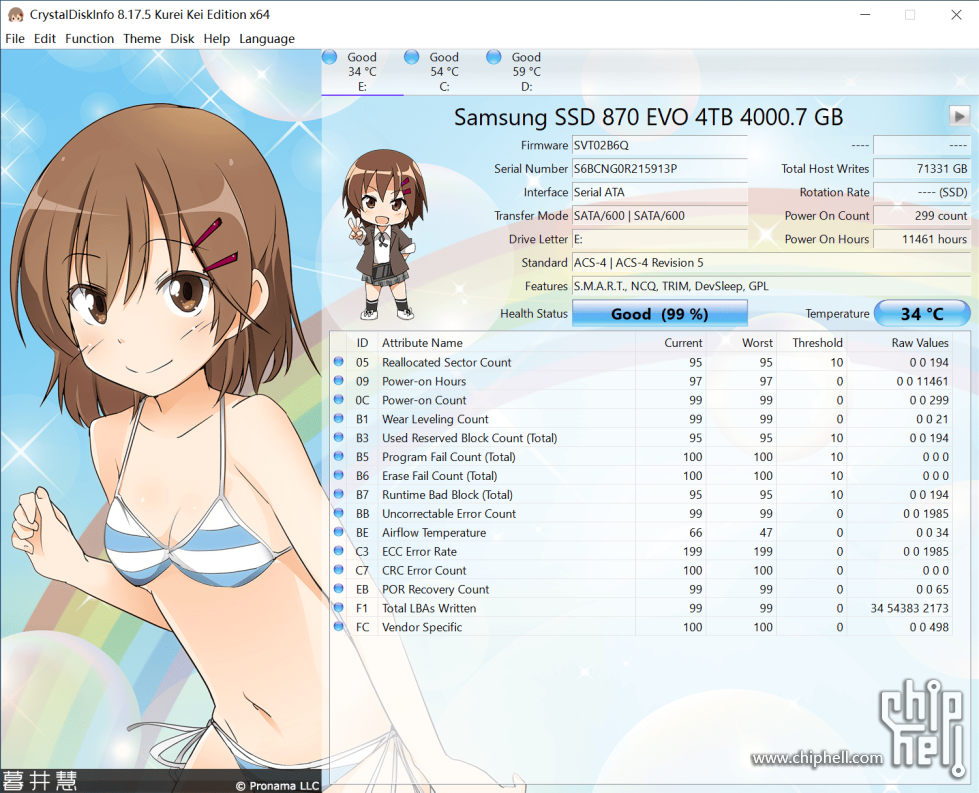This screenshot has height=793, width=979.
Task: Click status icon for Runtime Bad Block
Action: [x=338, y=494]
